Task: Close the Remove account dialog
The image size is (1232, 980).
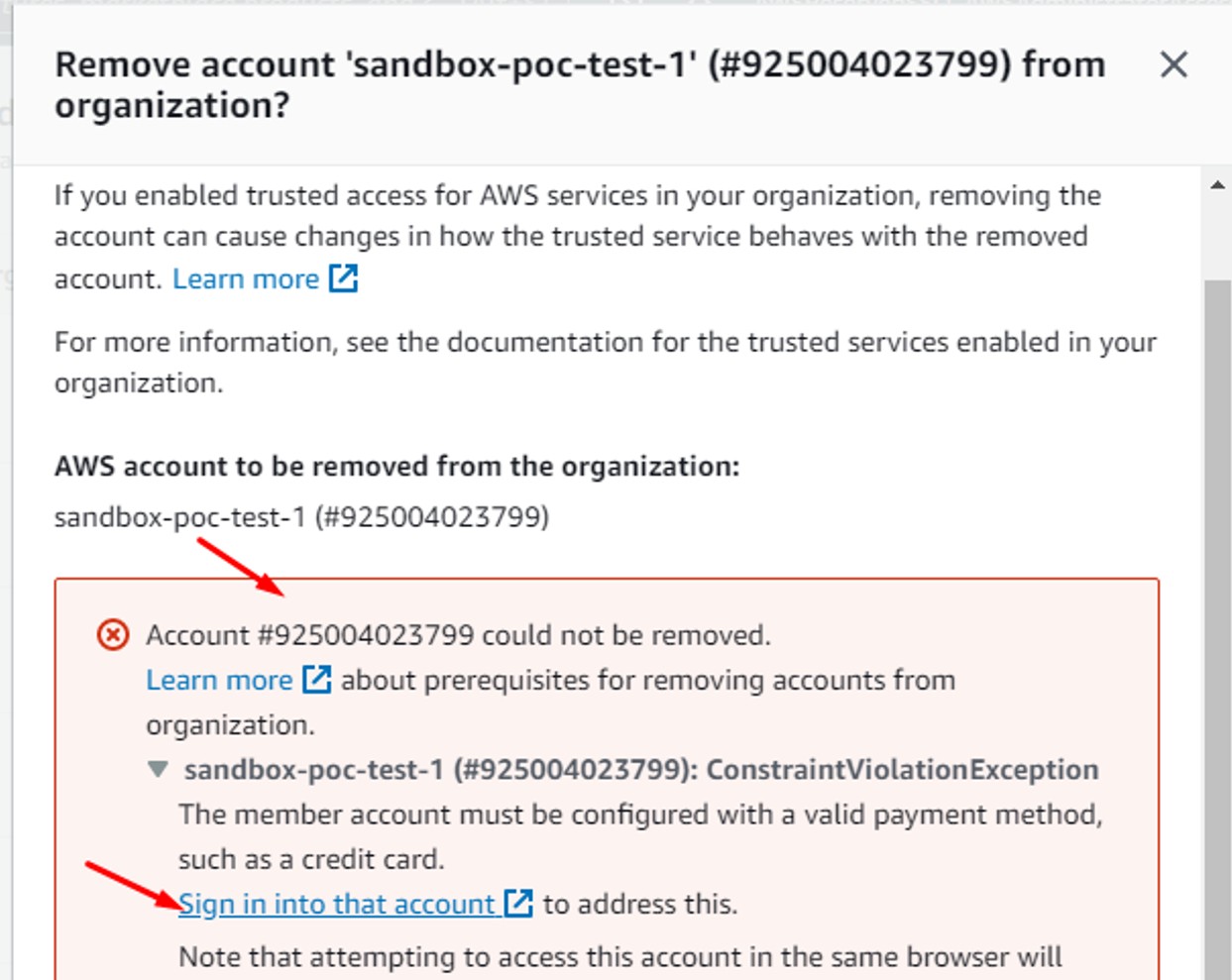Action: (x=1174, y=65)
